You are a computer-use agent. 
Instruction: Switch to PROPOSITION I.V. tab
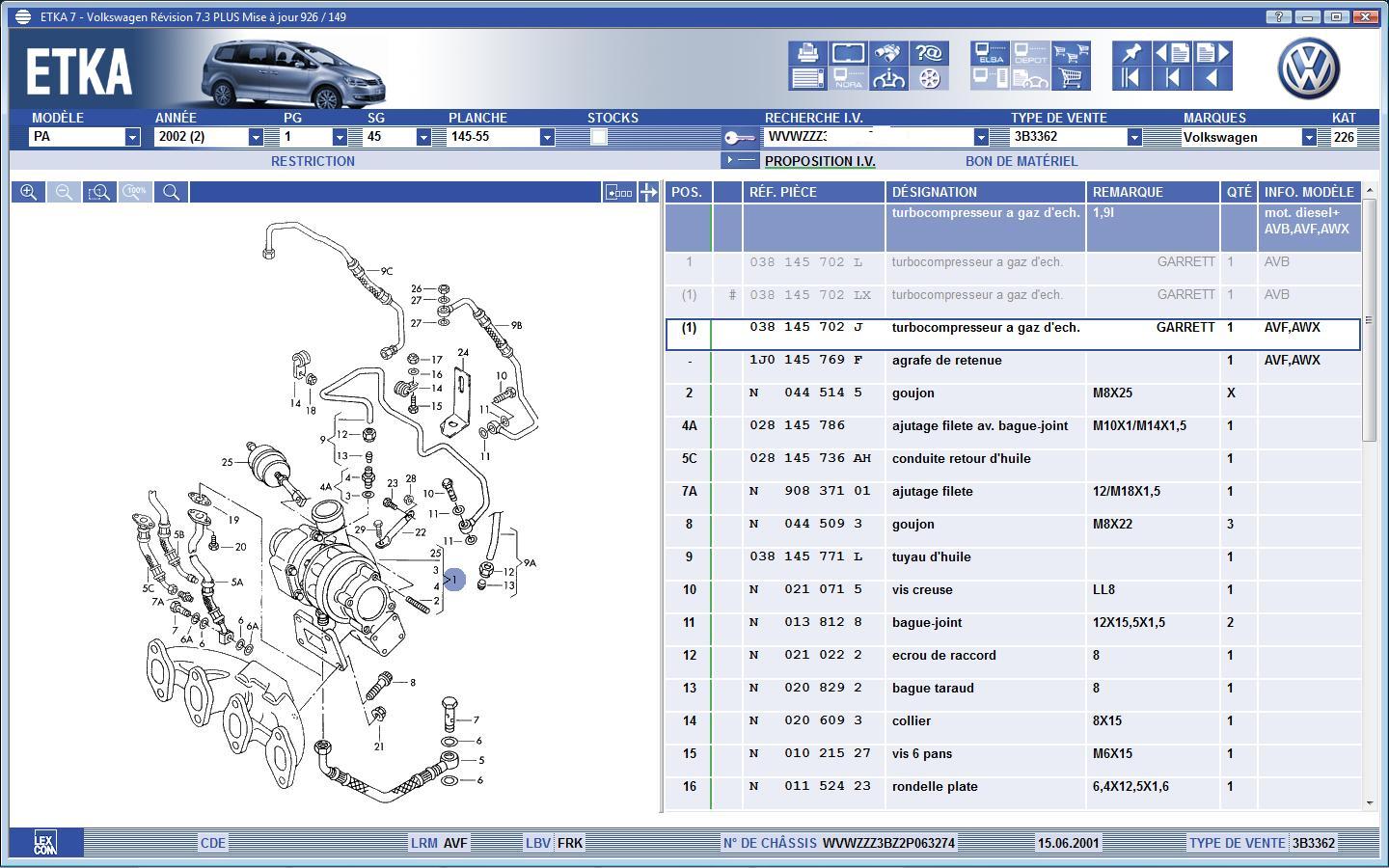pos(820,161)
